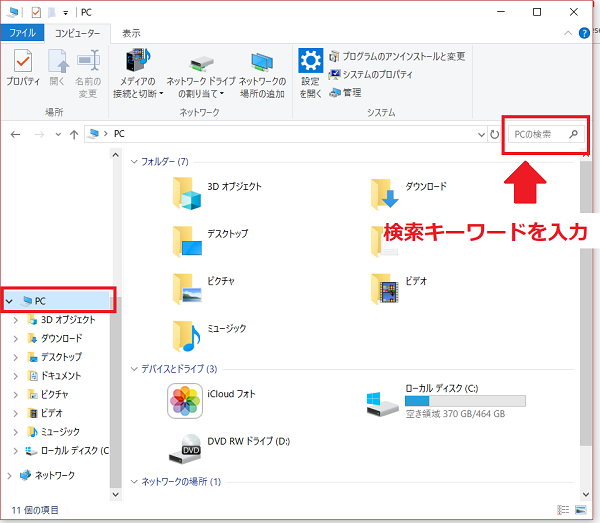
Task: Click the magnifier search icon
Action: coord(573,134)
